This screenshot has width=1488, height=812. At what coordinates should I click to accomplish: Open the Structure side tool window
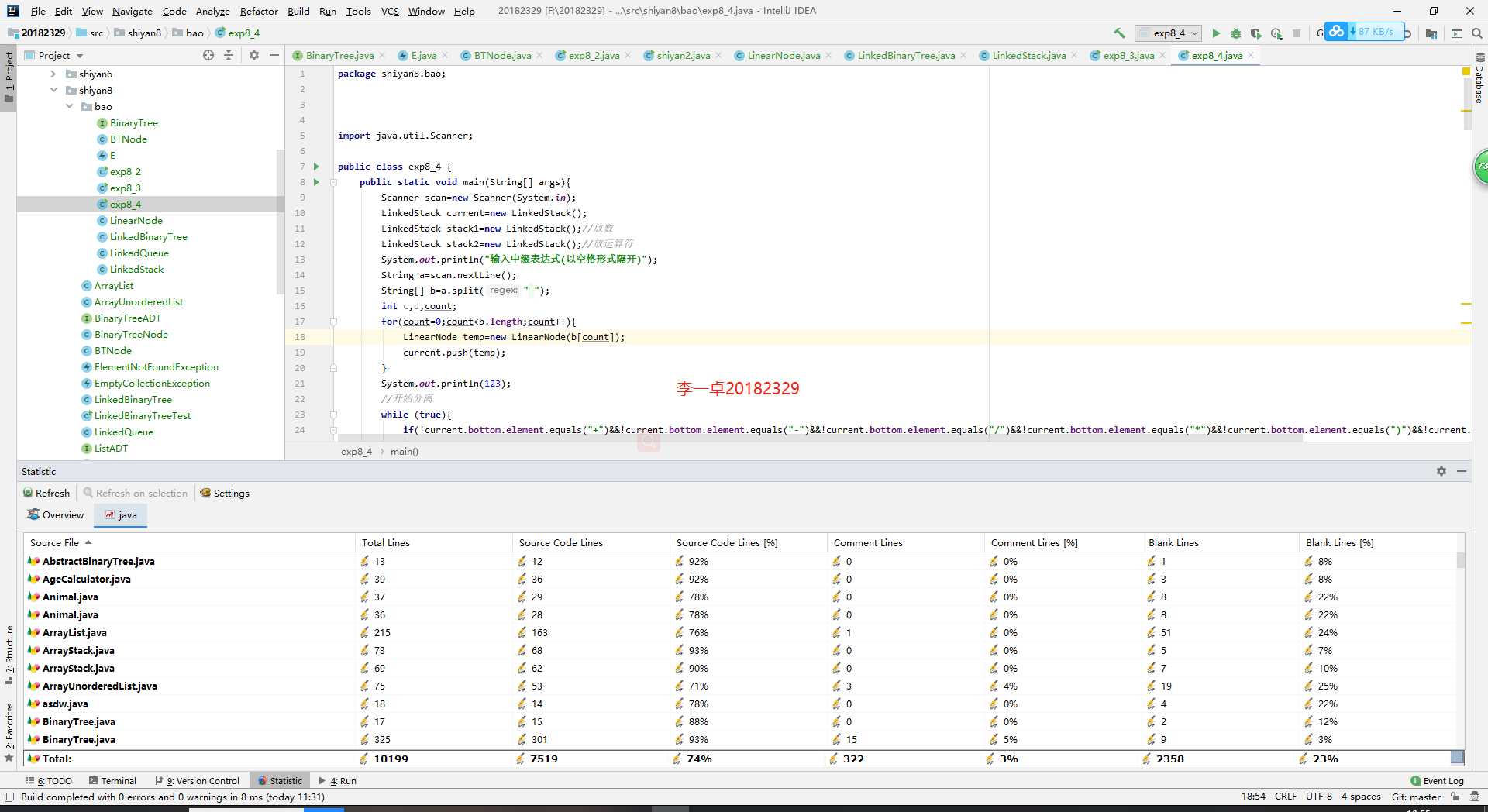pyautogui.click(x=9, y=655)
